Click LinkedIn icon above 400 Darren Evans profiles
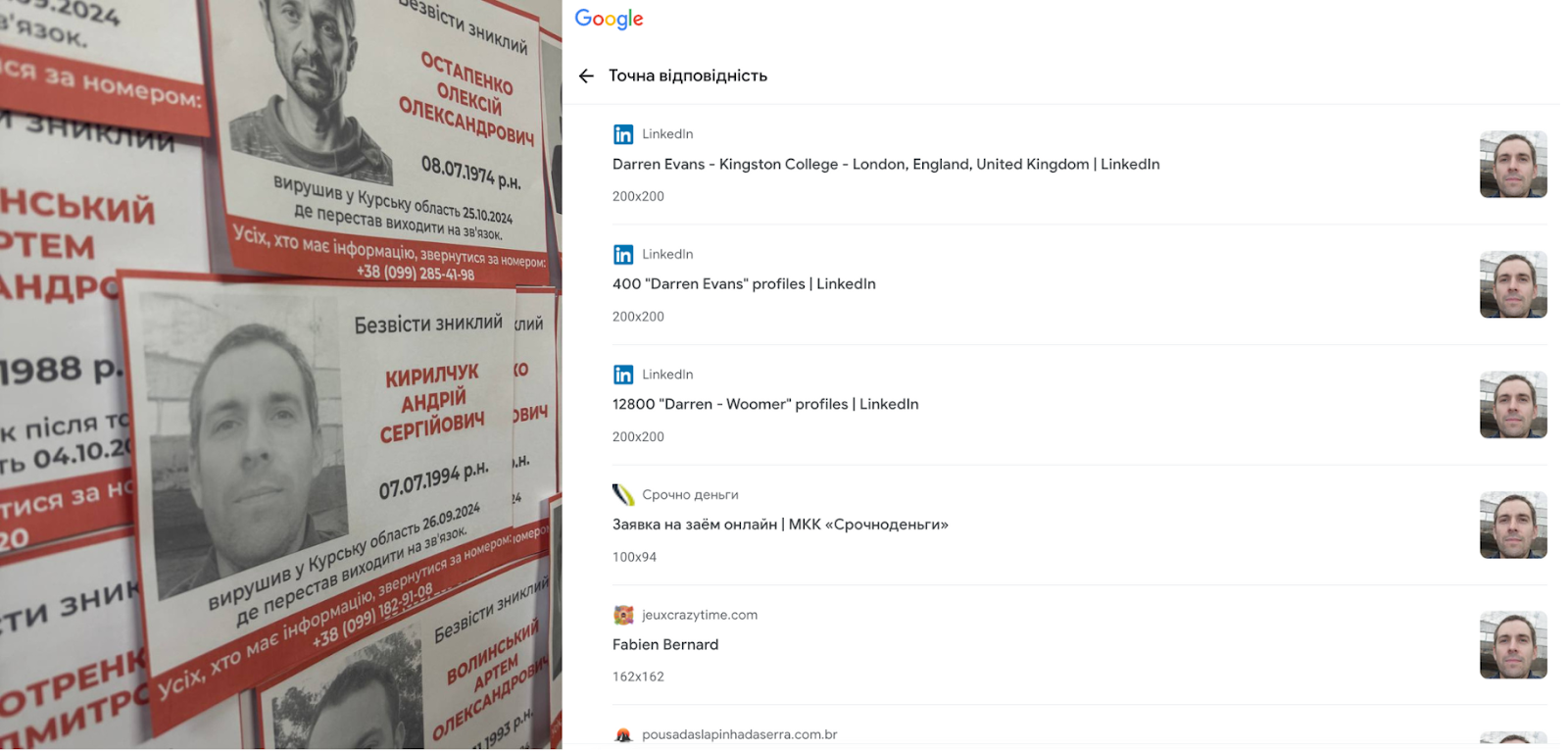Screen dimensions: 1568x752 click(x=623, y=255)
